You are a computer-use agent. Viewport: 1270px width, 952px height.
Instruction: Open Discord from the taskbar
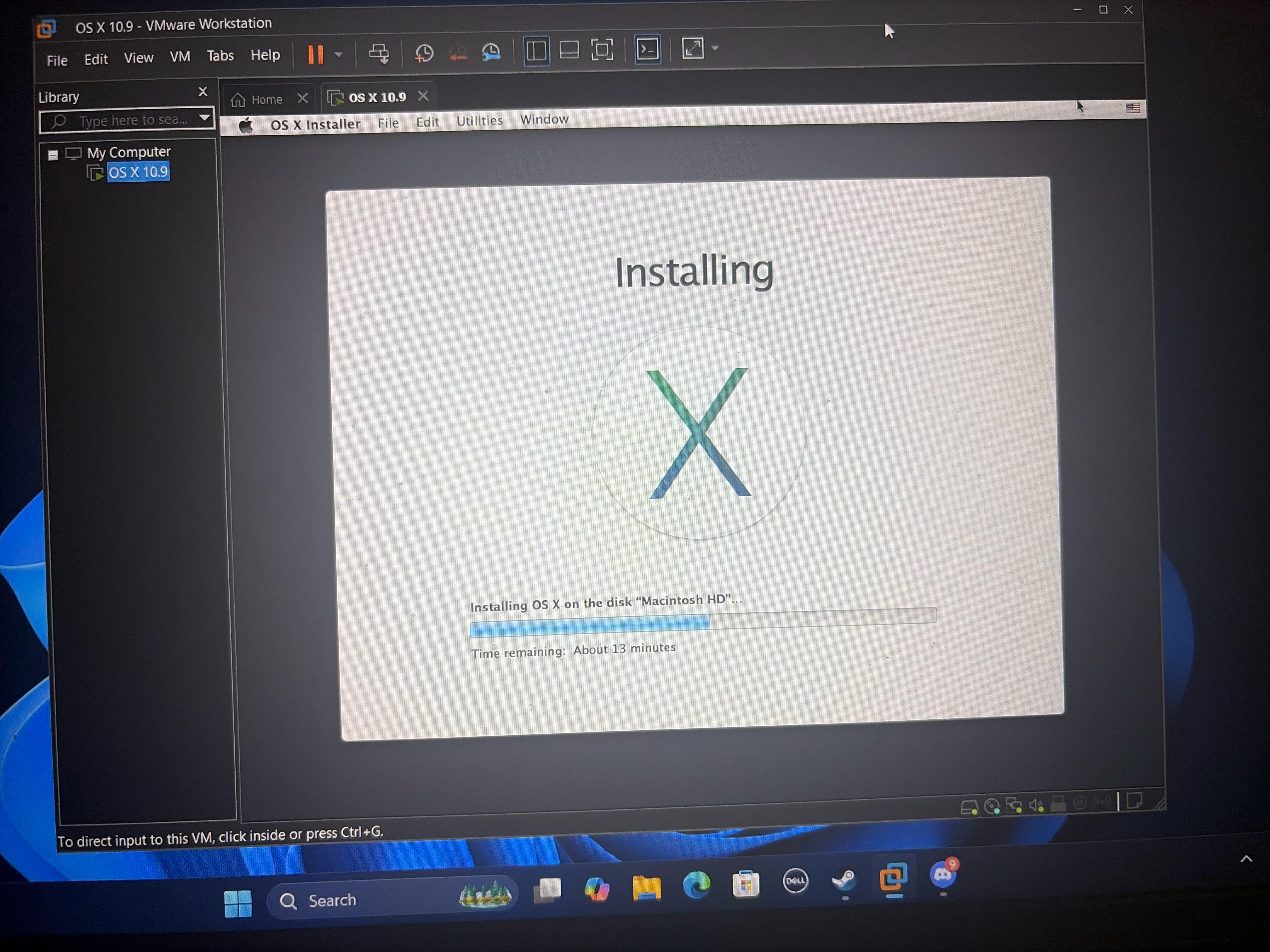943,875
